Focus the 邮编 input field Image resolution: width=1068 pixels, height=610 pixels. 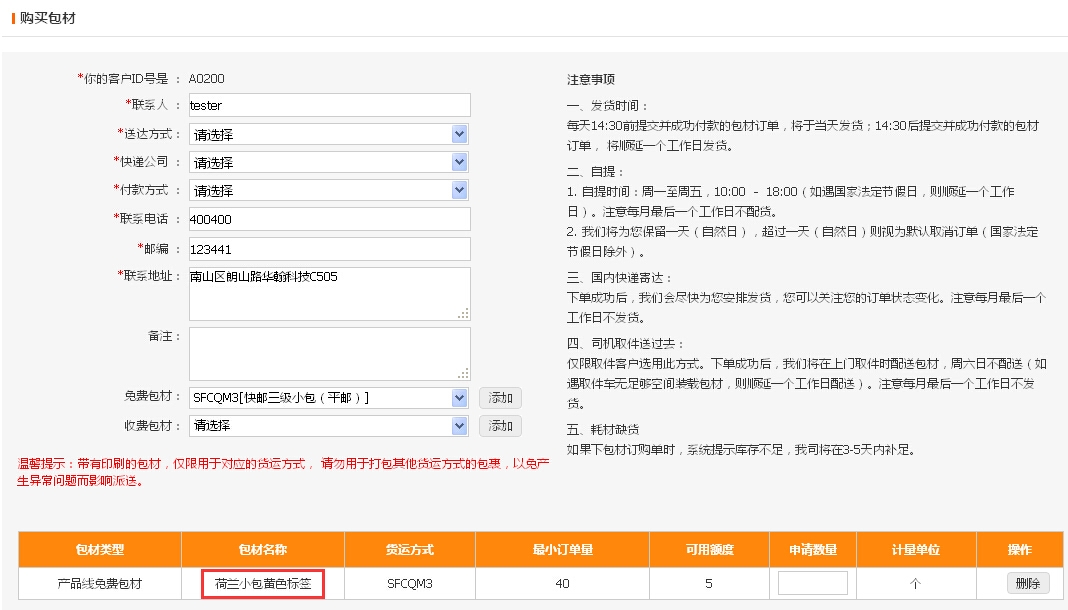[x=329, y=248]
